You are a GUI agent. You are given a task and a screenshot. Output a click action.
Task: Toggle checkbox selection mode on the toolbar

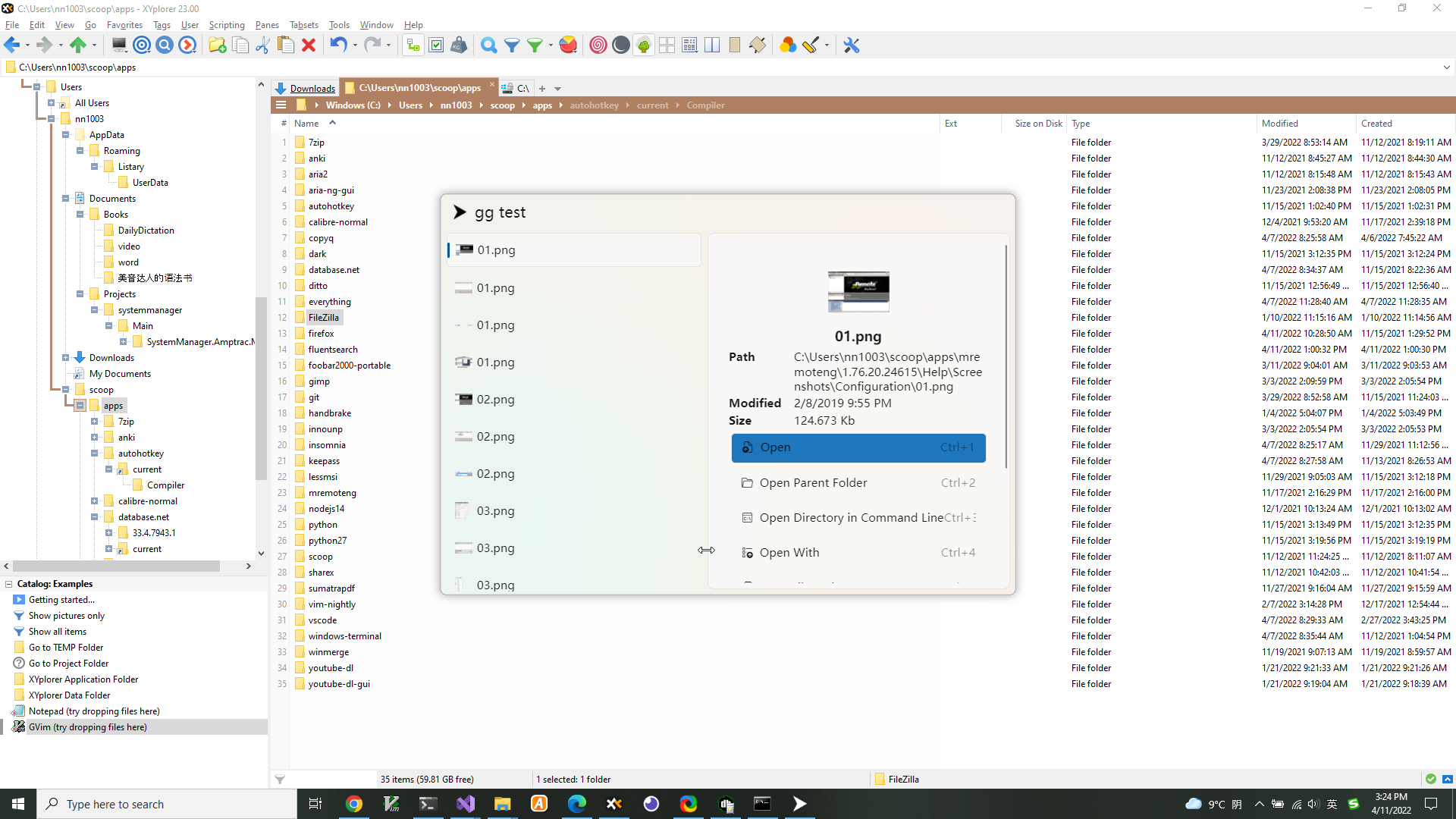436,45
